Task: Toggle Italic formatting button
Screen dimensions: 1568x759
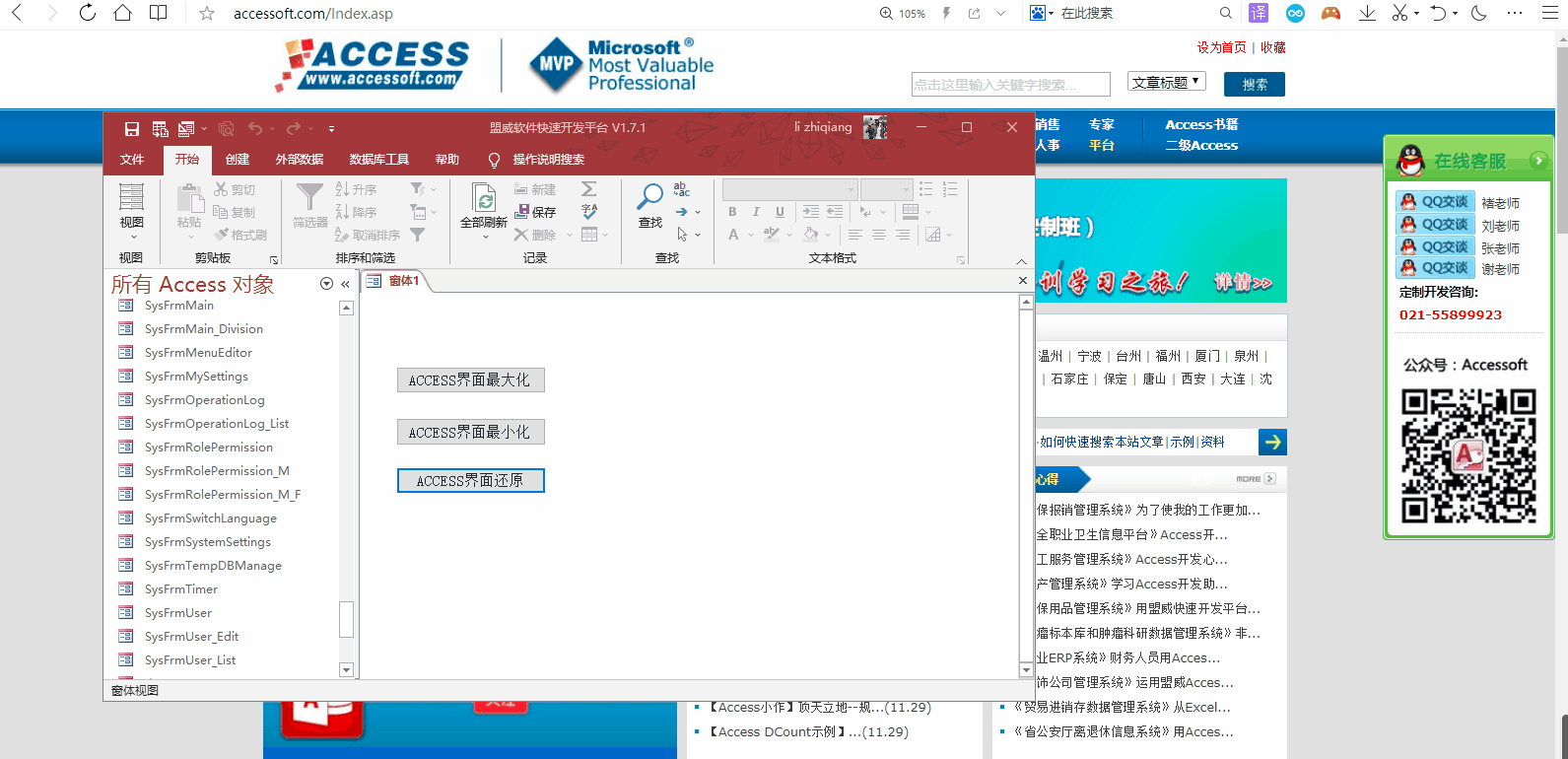Action: [x=756, y=212]
